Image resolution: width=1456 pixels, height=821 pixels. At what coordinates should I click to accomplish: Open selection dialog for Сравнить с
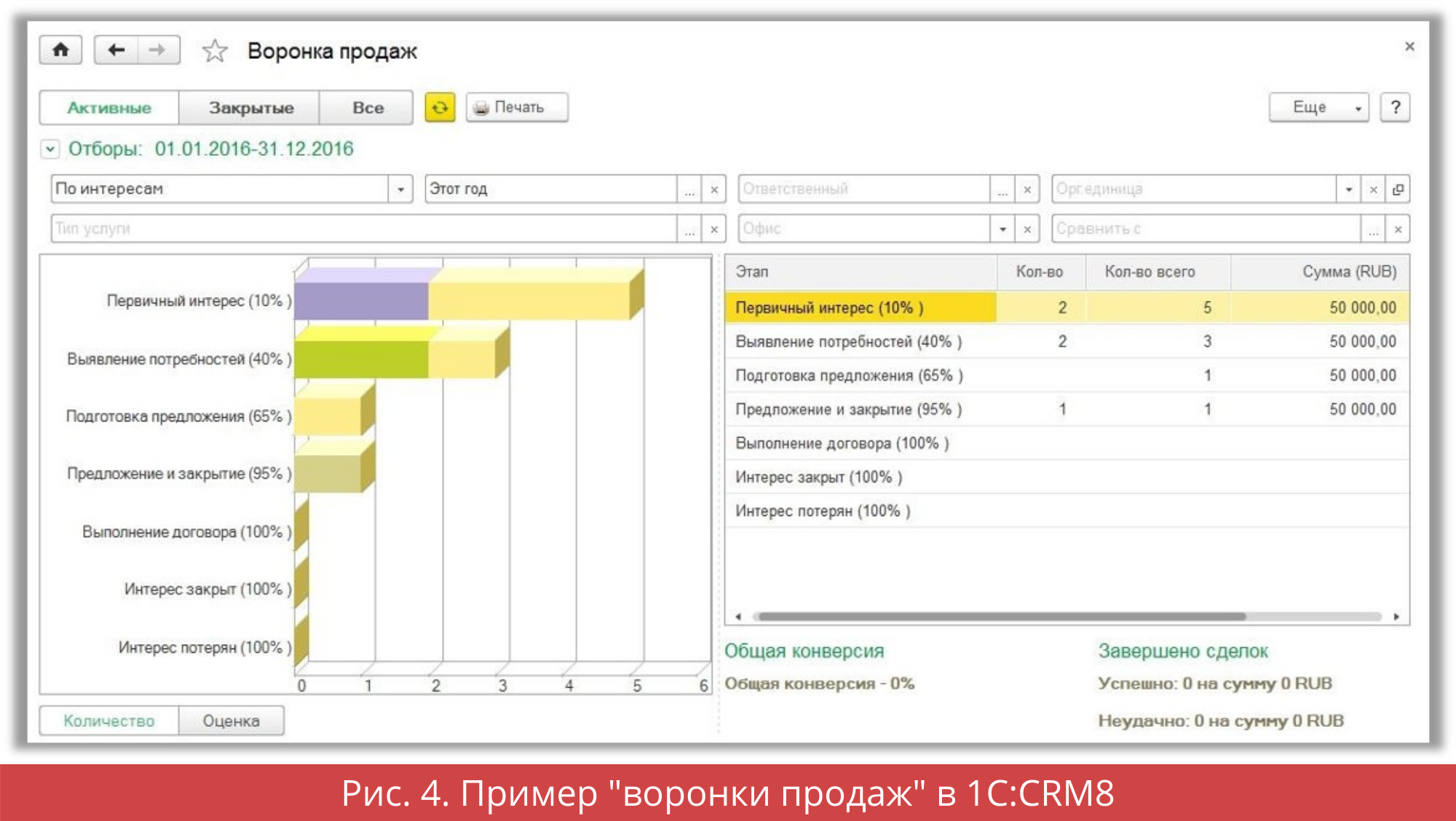(x=1372, y=229)
